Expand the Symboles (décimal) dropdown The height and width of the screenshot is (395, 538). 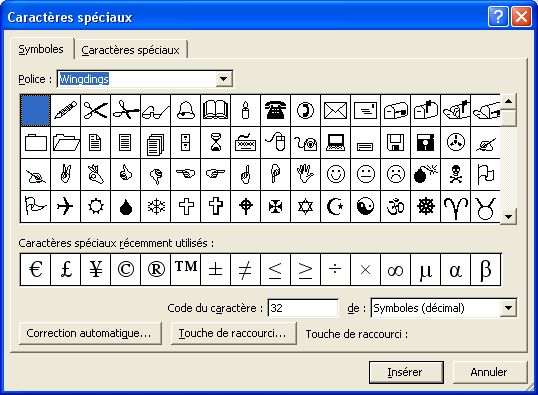point(508,308)
